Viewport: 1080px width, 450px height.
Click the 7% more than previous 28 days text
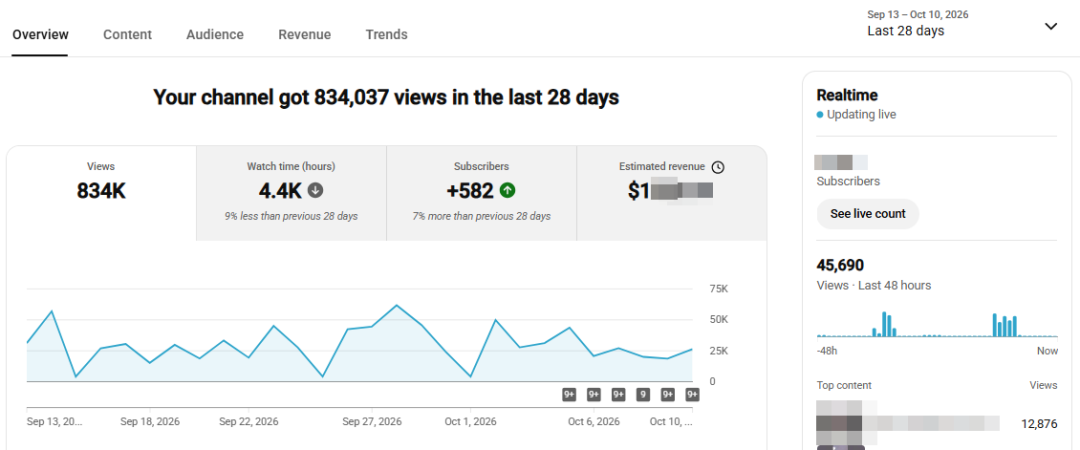pyautogui.click(x=481, y=216)
